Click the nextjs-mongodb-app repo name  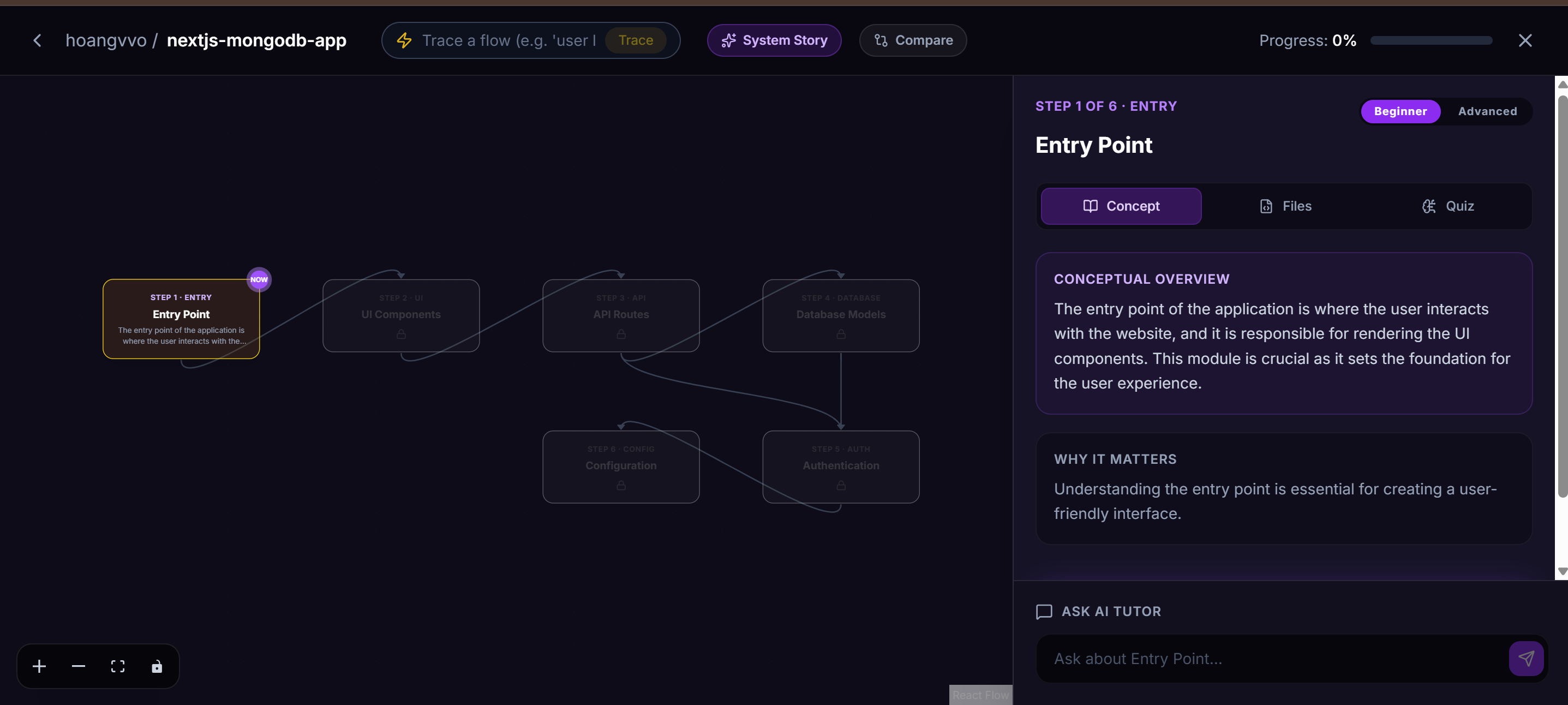coord(256,40)
